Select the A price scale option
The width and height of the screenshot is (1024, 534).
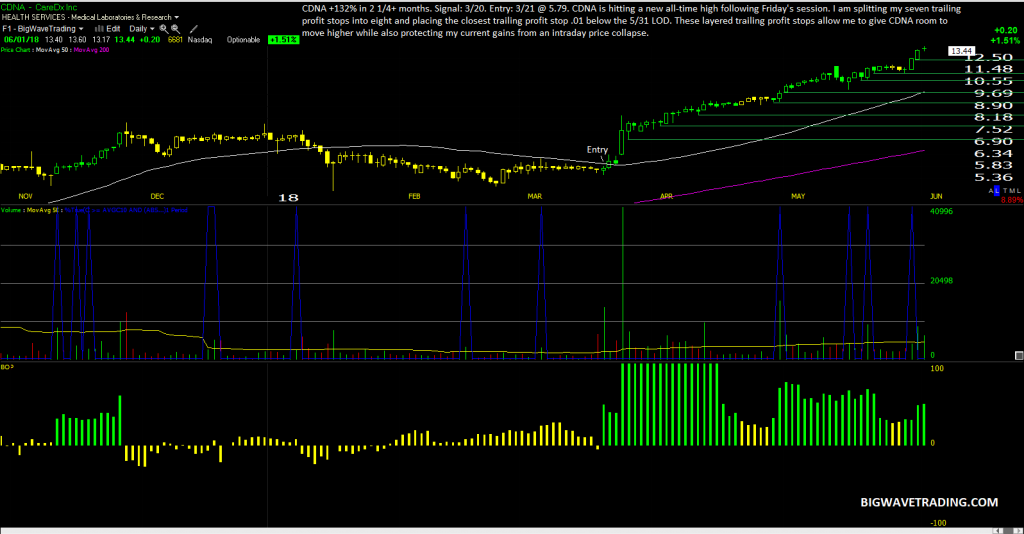(991, 191)
